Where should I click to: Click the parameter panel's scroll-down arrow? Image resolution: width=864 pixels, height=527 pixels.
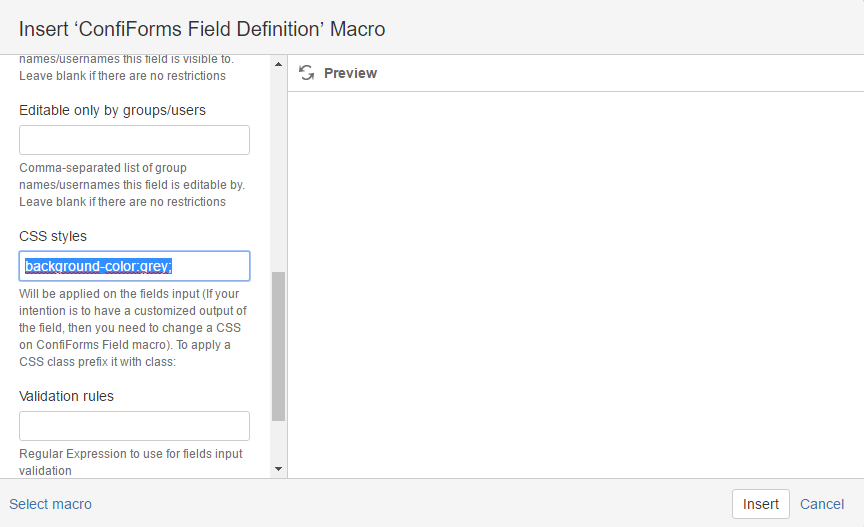pos(278,469)
